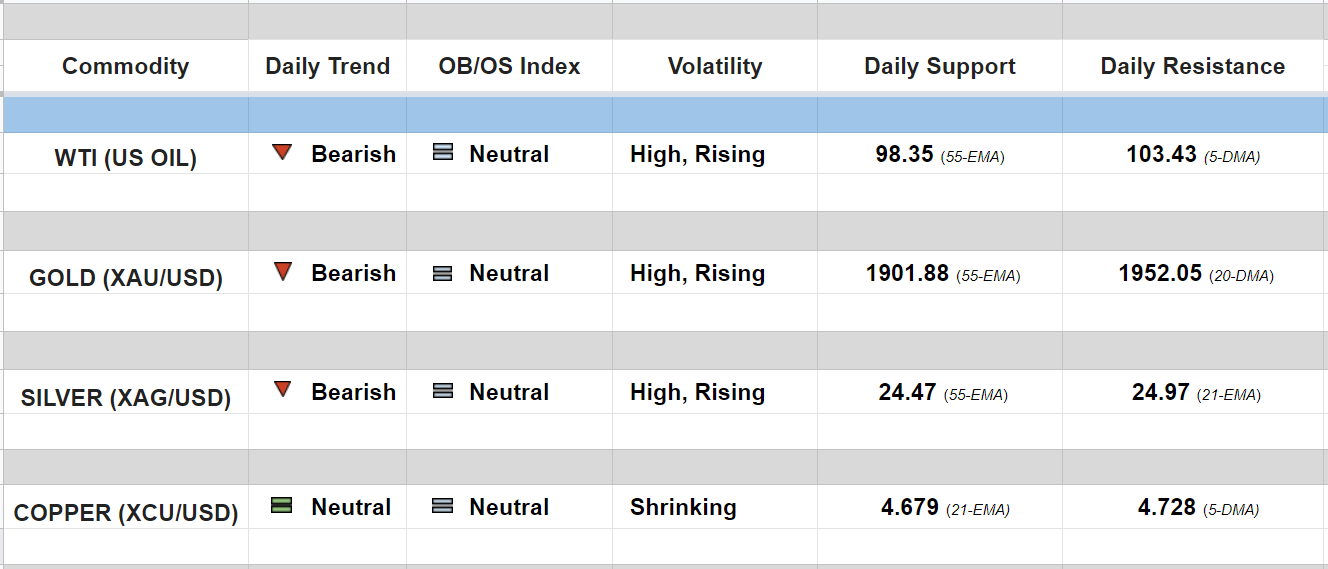1328x569 pixels.
Task: Select the Volatility header cell
Action: [x=714, y=66]
